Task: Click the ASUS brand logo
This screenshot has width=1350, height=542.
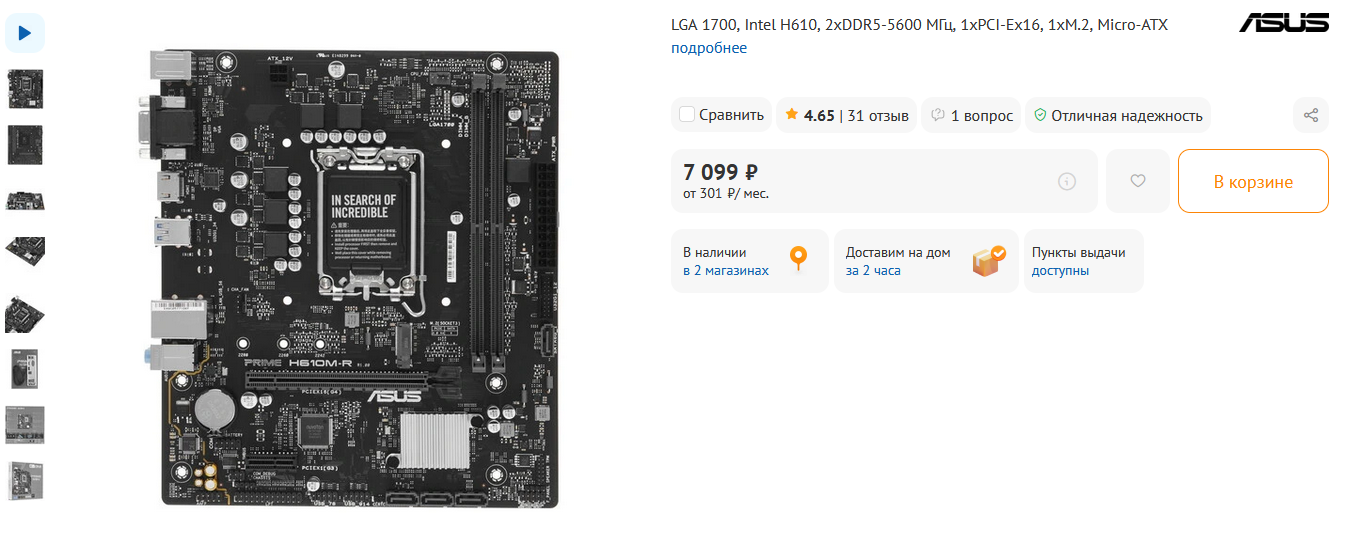Action: tap(1284, 23)
